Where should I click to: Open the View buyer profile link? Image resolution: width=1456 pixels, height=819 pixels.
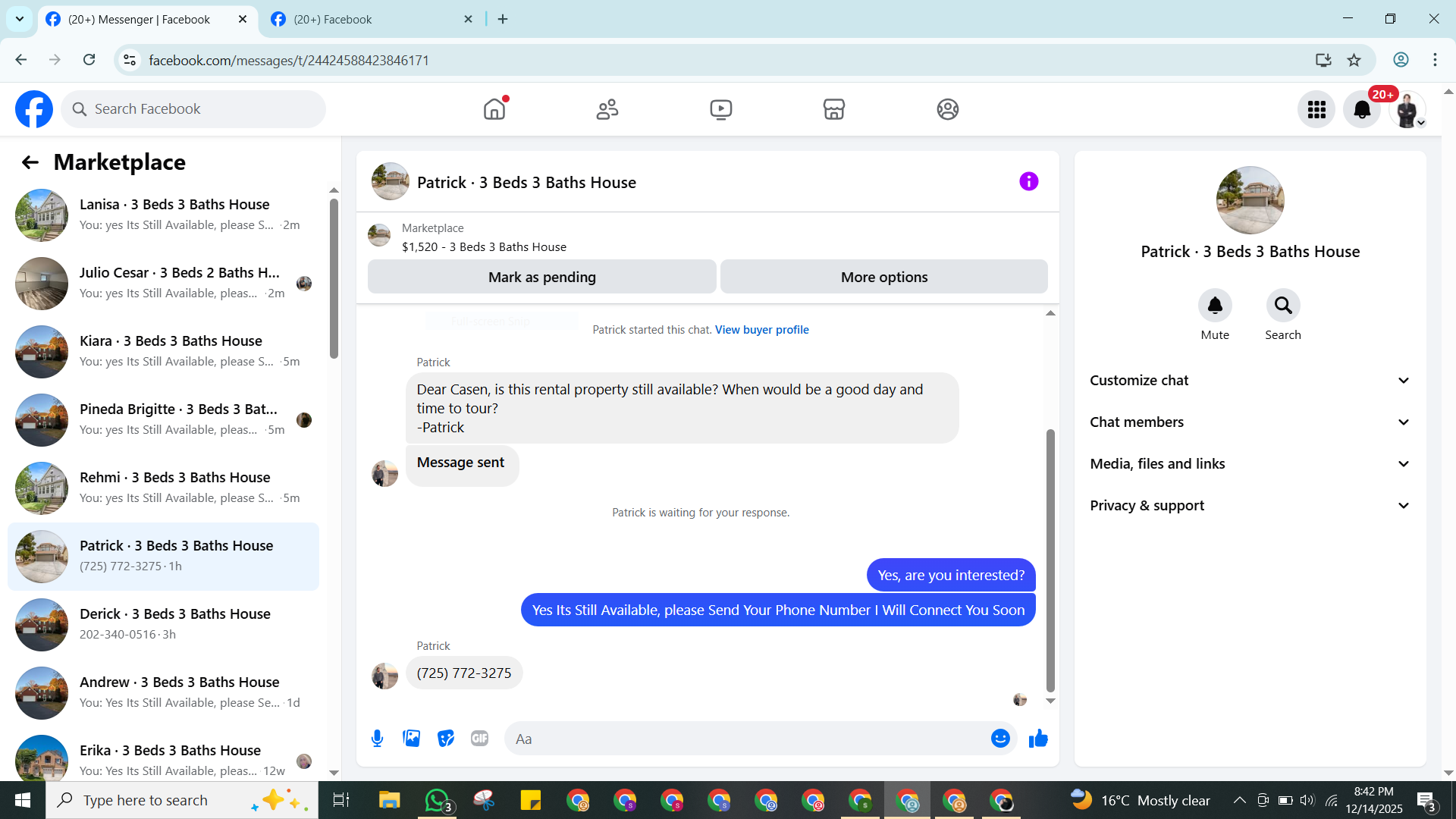pos(761,330)
